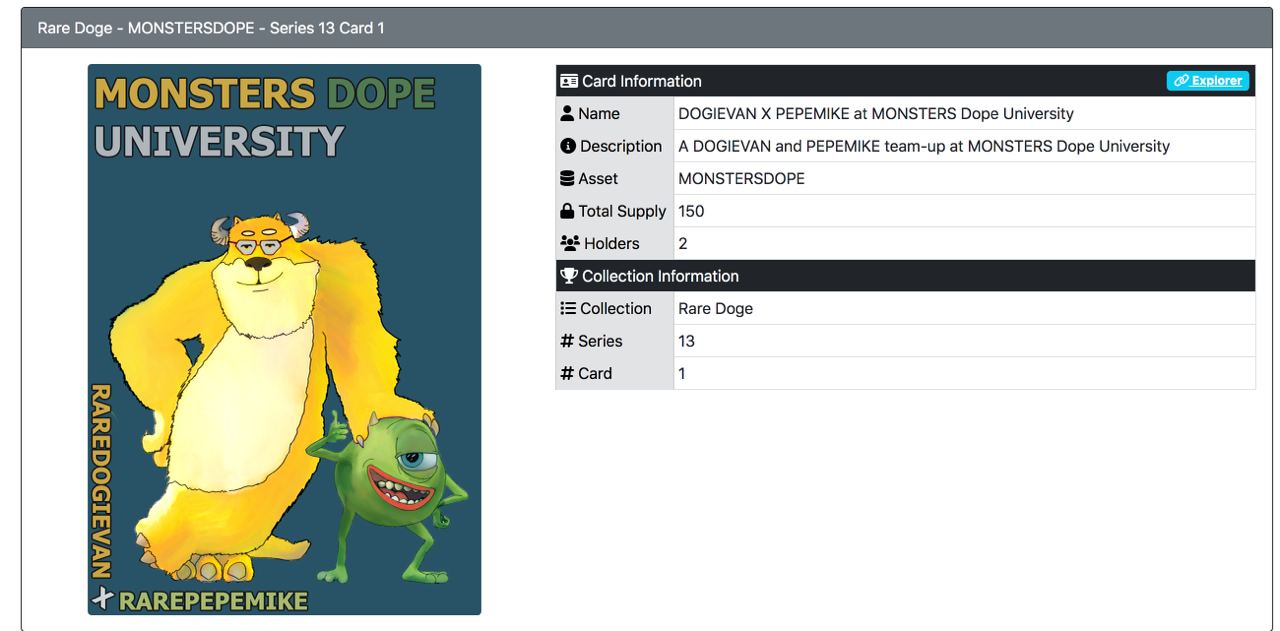Click the 'Total Supply' row label
The height and width of the screenshot is (631, 1280).
622,211
